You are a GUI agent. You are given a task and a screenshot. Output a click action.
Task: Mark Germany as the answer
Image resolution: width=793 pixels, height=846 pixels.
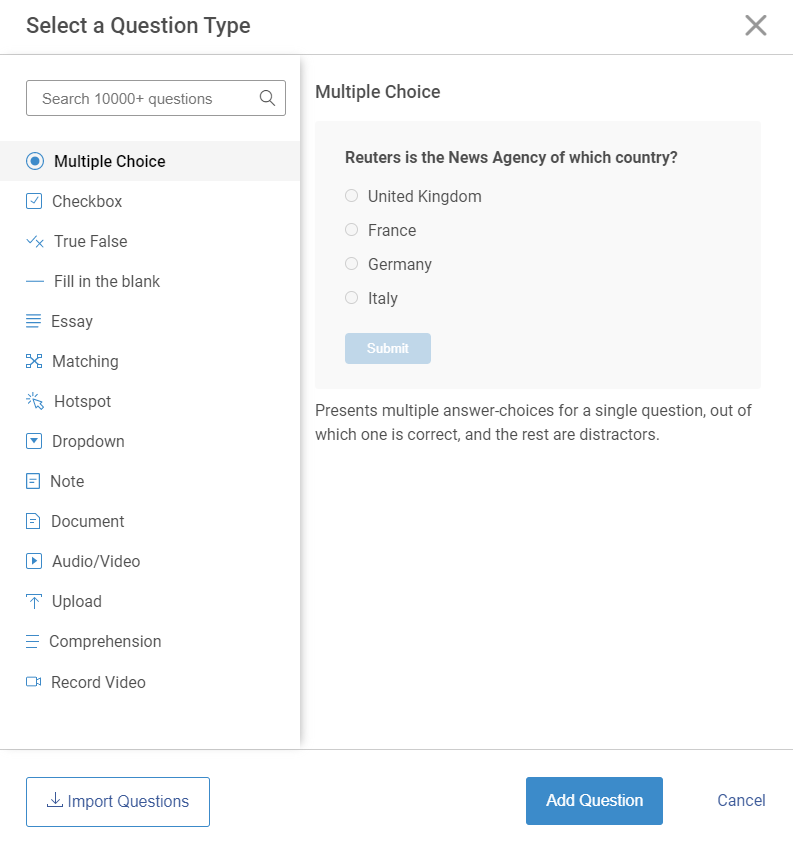point(351,264)
